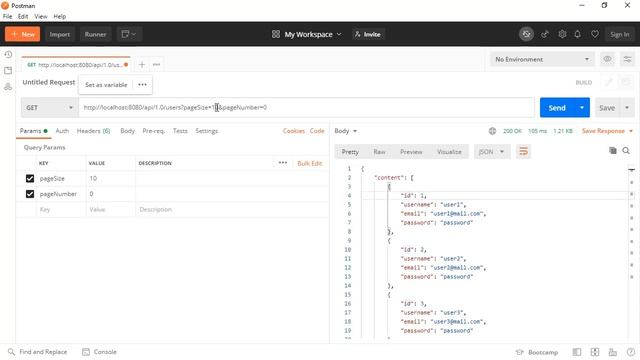This screenshot has width=640, height=360.
Task: Open the GET method dropdown
Action: [x=49, y=108]
